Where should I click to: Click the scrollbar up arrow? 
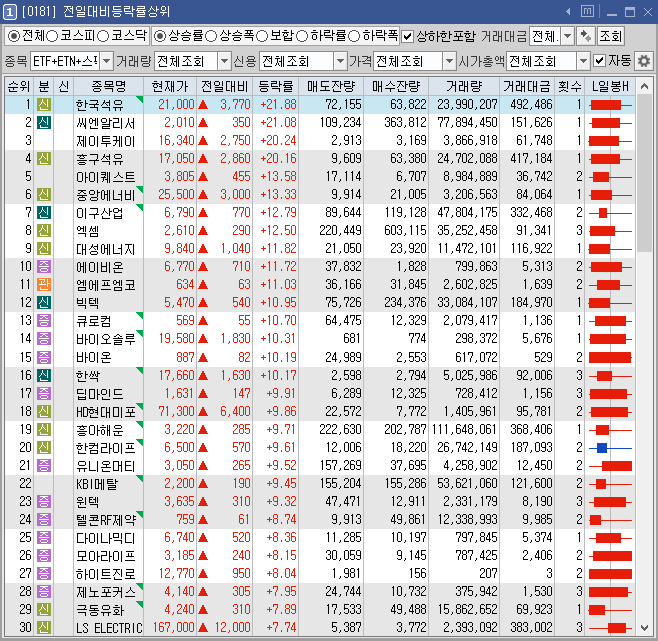click(644, 86)
